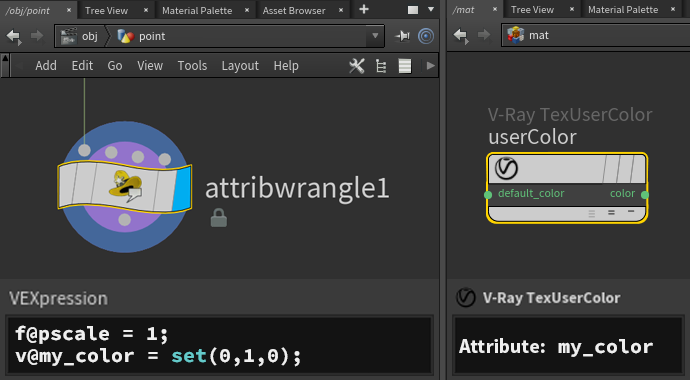Screen dimensions: 690x380
Task: Click the obj path segment
Action: 80,36
